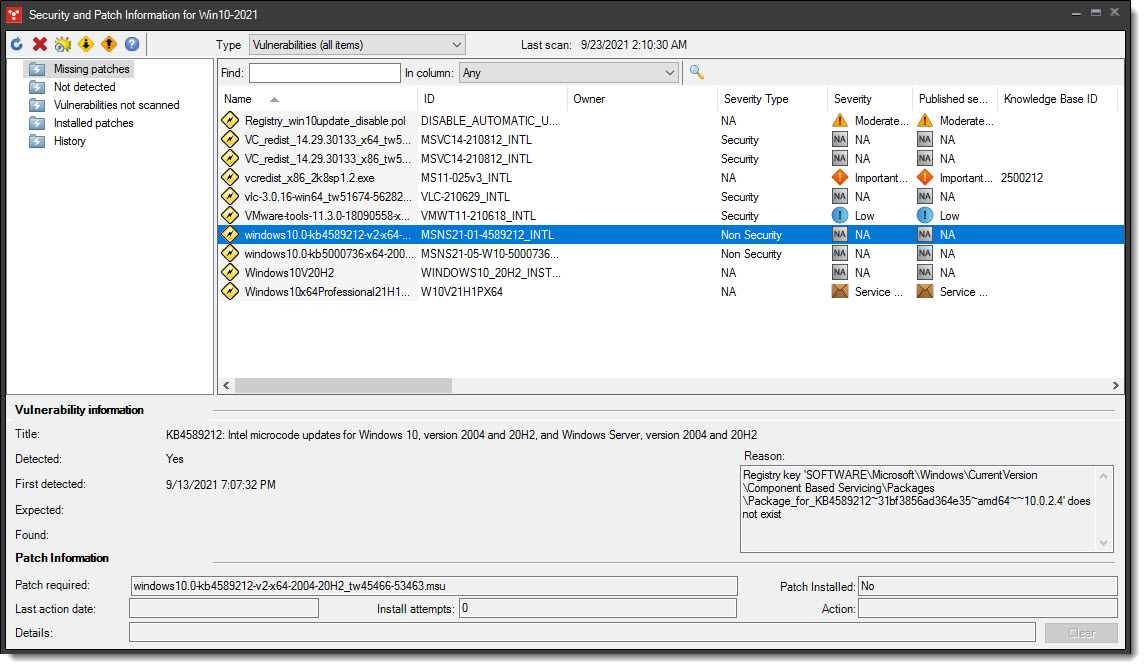This screenshot has height=669, width=1146.
Task: Open help via the question mark icon
Action: (131, 44)
